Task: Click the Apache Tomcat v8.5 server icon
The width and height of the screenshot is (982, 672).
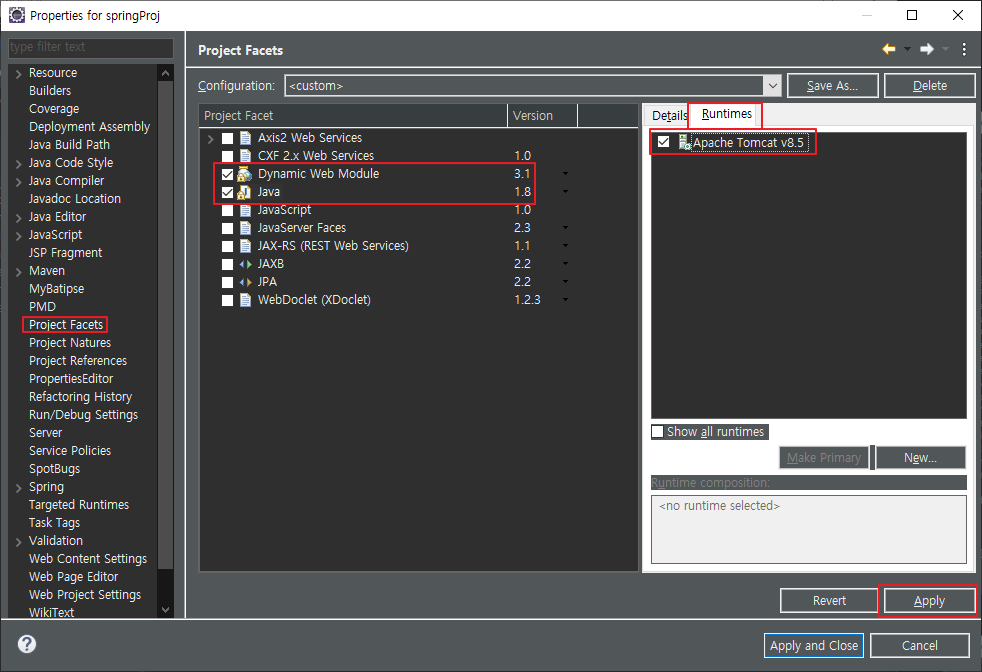Action: [x=685, y=143]
